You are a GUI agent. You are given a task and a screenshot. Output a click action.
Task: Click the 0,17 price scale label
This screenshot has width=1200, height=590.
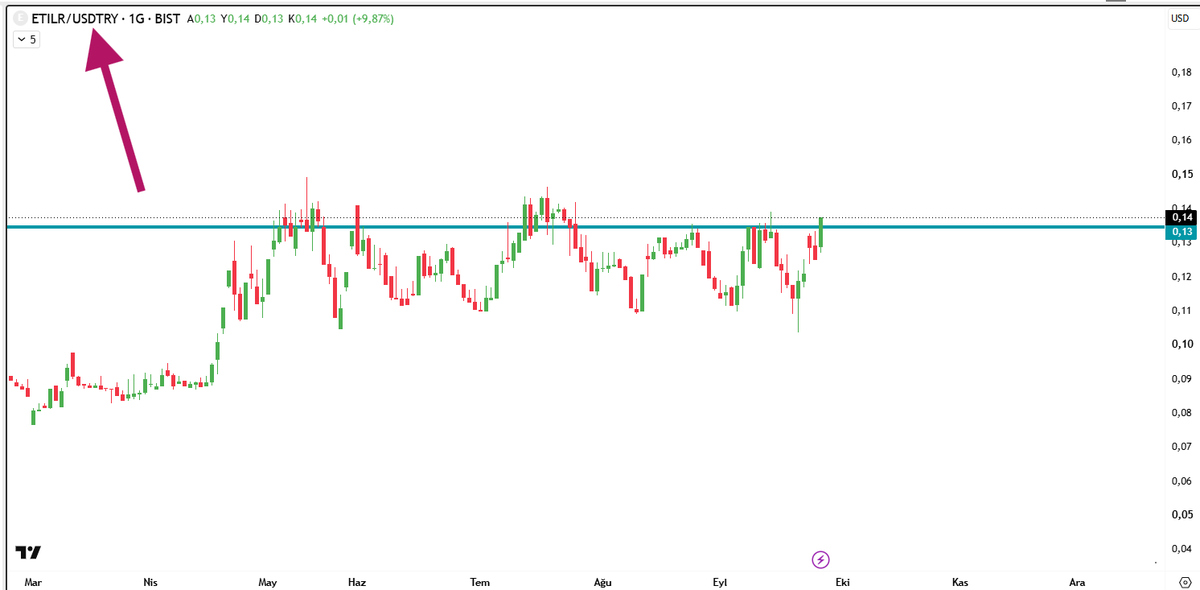(x=1181, y=106)
